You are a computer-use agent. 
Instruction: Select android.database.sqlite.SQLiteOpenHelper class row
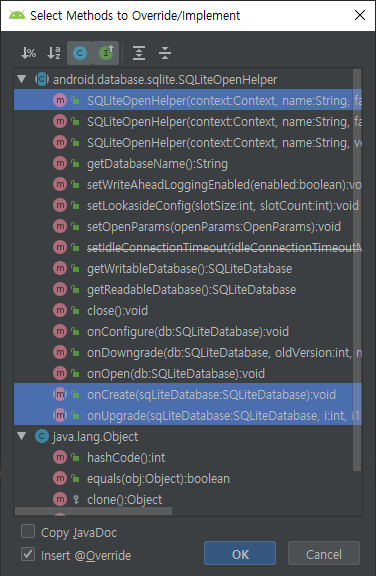[x=188, y=79]
